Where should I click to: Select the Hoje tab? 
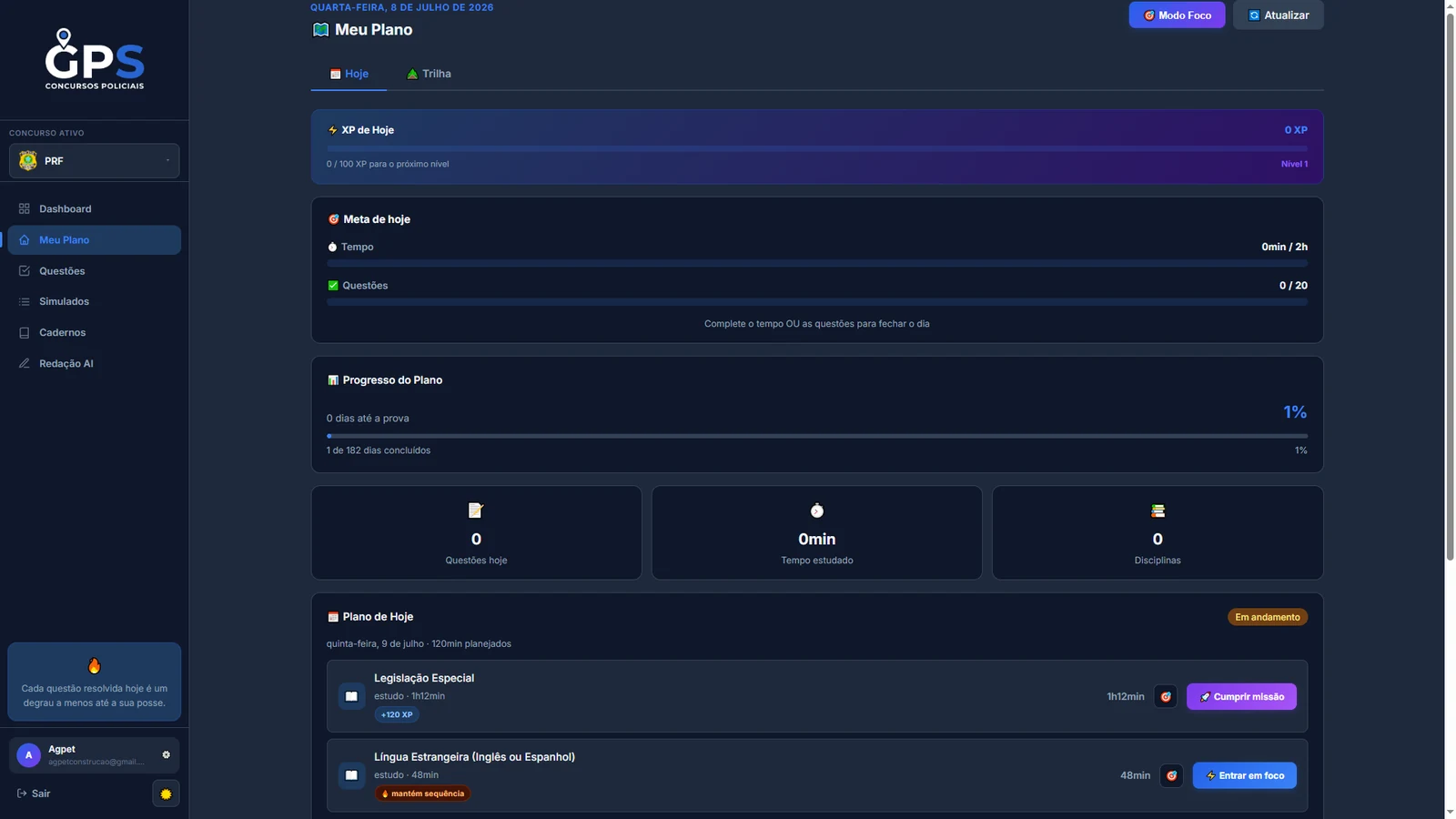coord(349,74)
